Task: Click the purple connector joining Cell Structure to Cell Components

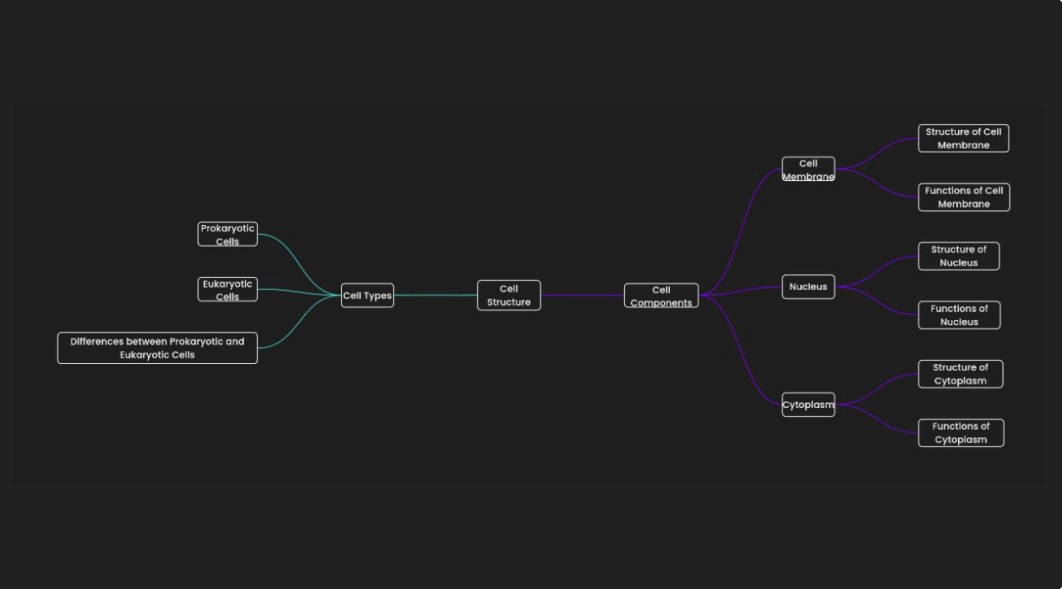Action: pyautogui.click(x=580, y=295)
